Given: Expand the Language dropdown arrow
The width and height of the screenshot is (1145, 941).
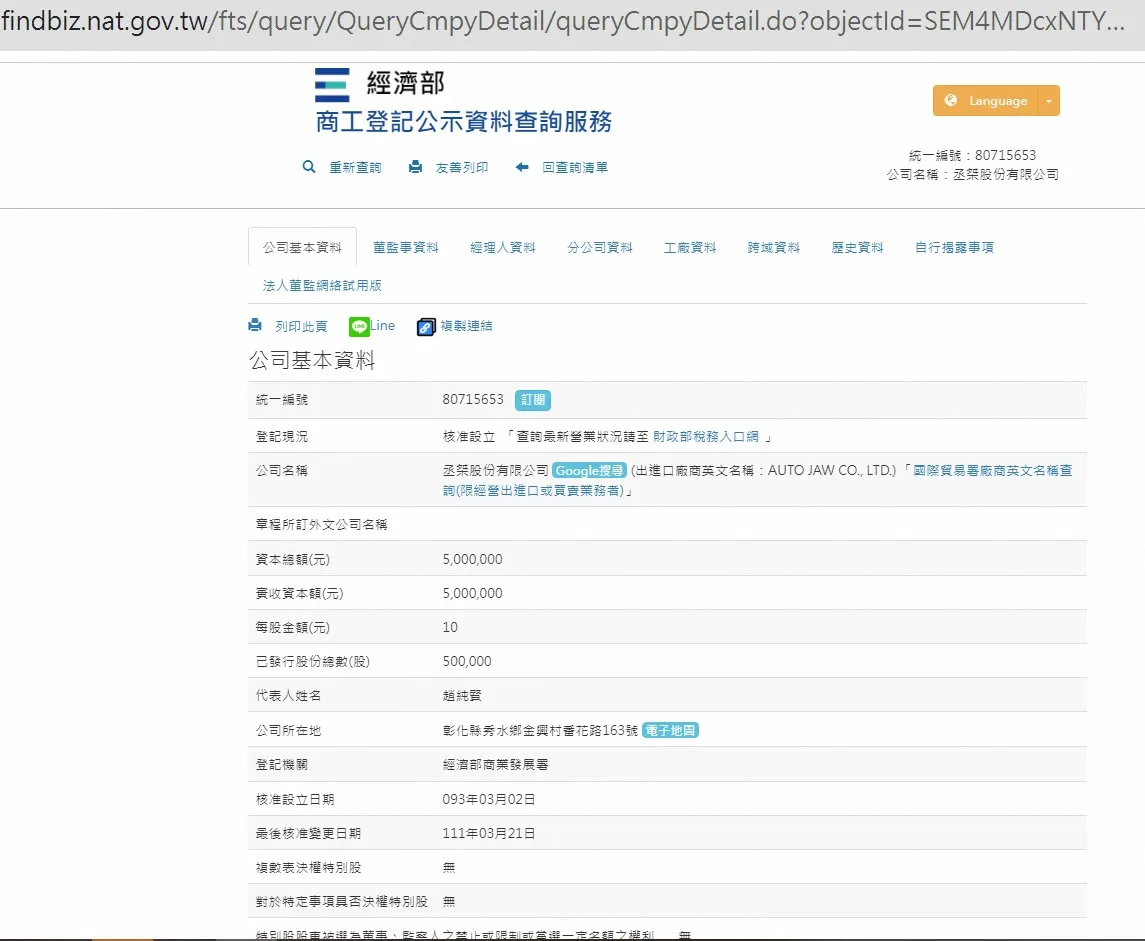Looking at the screenshot, I should 1048,101.
